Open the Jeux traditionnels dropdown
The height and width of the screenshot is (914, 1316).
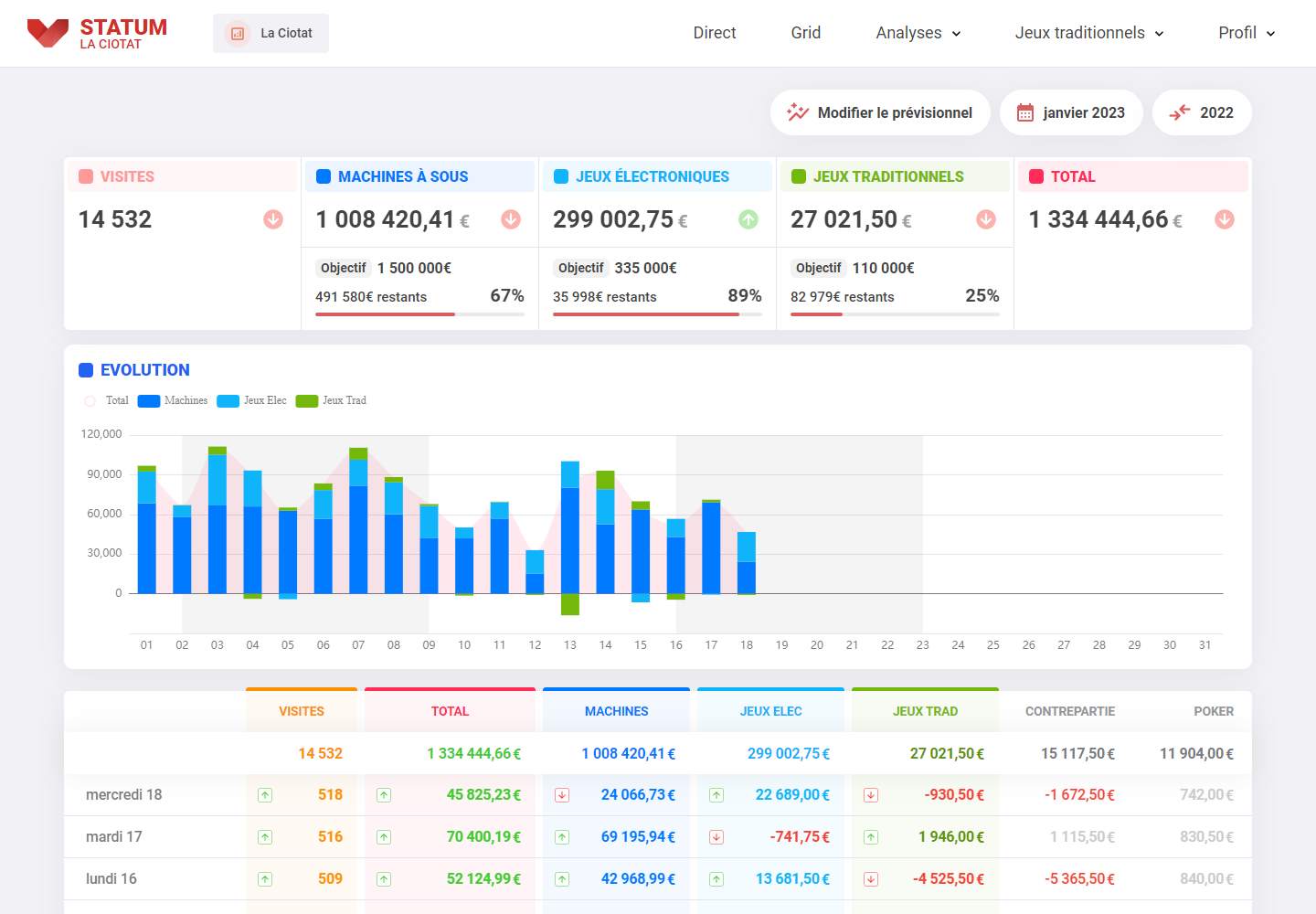[1088, 33]
